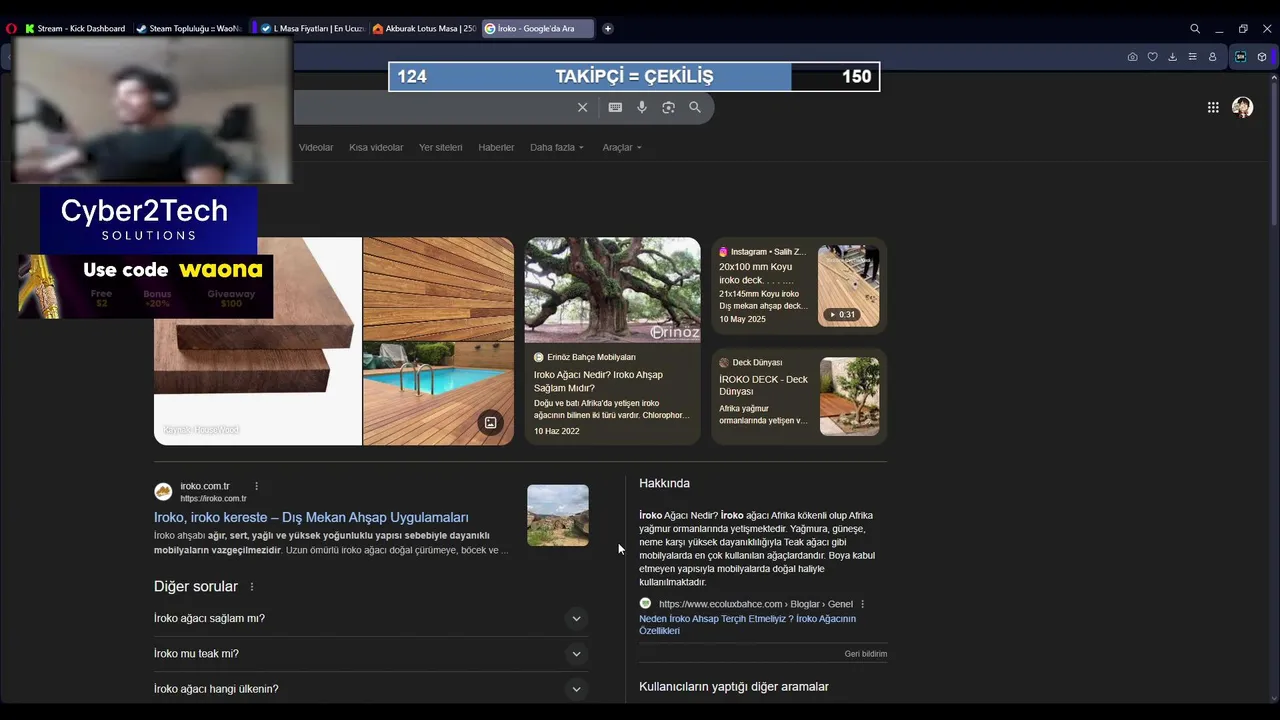Click the 'https://iroko.com.tr' URL text
Viewport: 1280px width, 720px height.
[213, 499]
